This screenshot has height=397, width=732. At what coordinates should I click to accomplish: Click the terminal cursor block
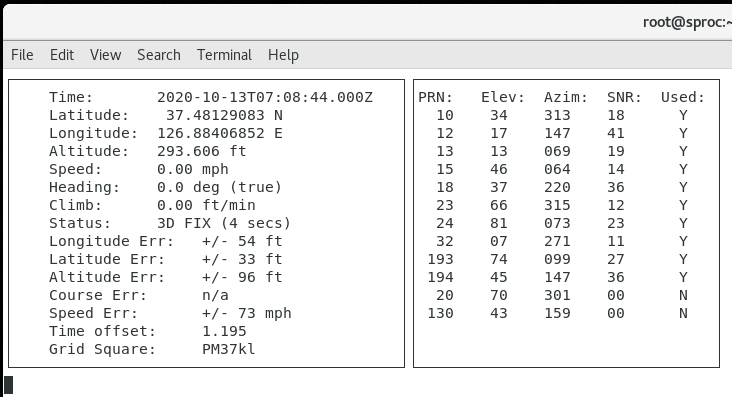coord(8,385)
